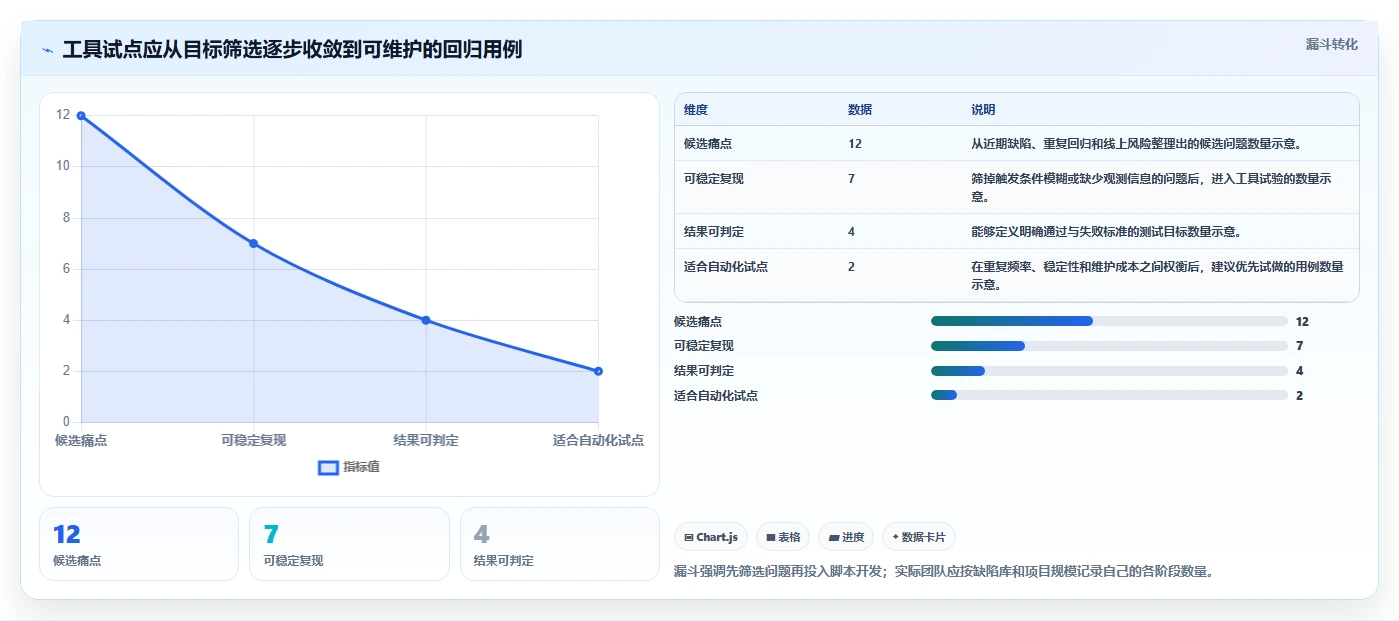Click the x-axis label 适合自动化试点
Screen dimensions: 1399x621
[598, 440]
